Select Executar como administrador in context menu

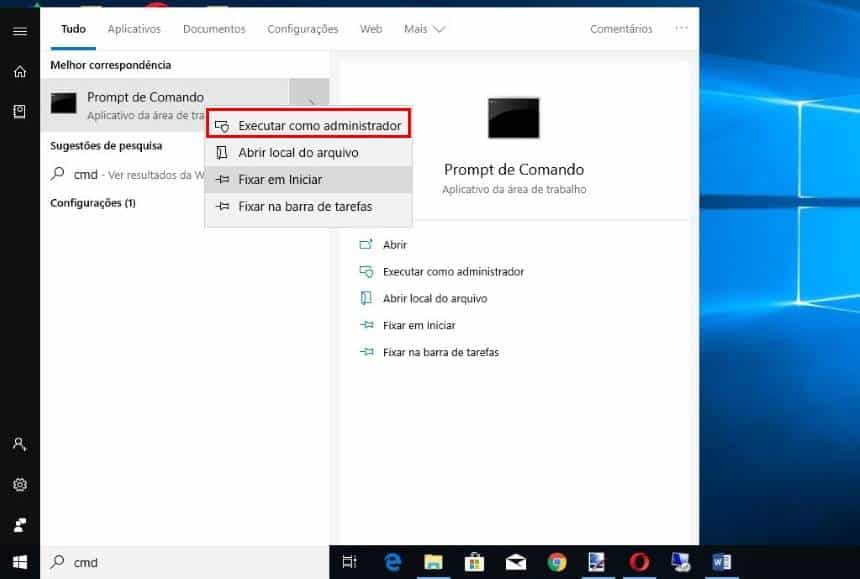pyautogui.click(x=309, y=126)
